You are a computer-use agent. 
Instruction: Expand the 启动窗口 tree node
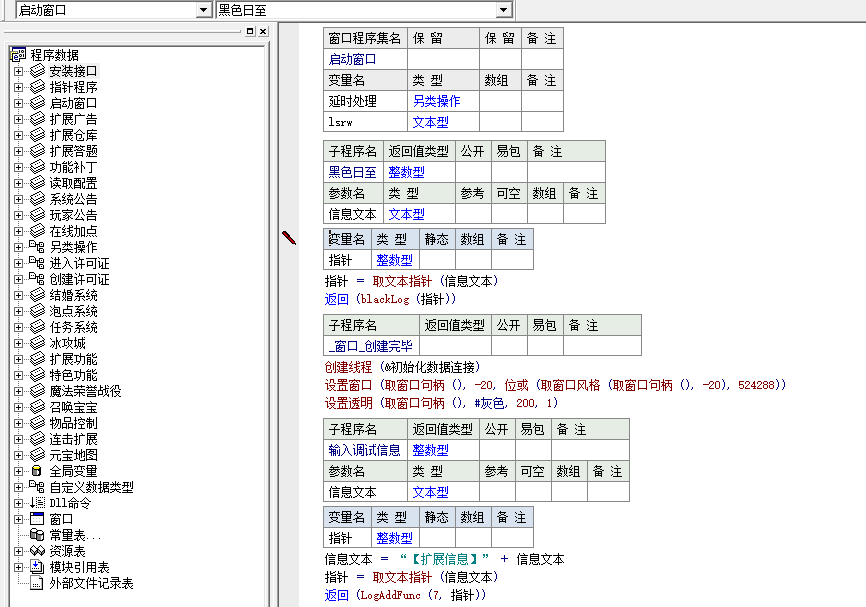point(18,103)
